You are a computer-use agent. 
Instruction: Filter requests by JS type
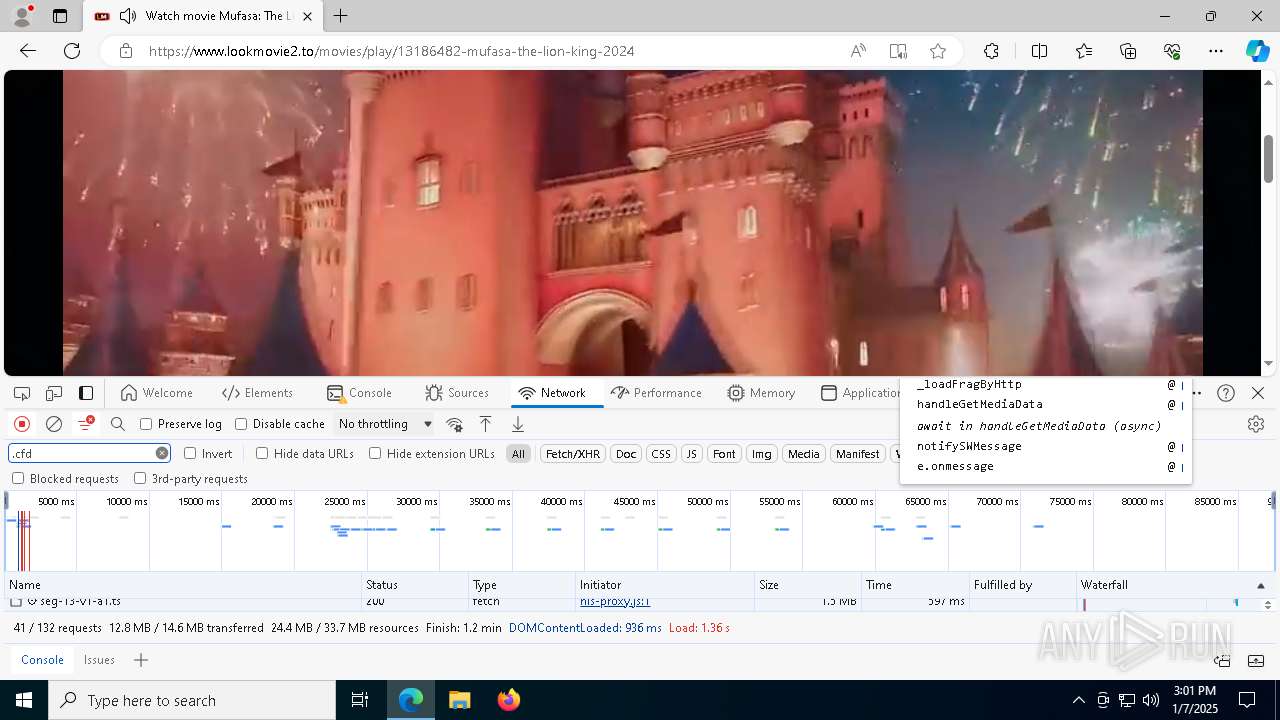pos(691,454)
